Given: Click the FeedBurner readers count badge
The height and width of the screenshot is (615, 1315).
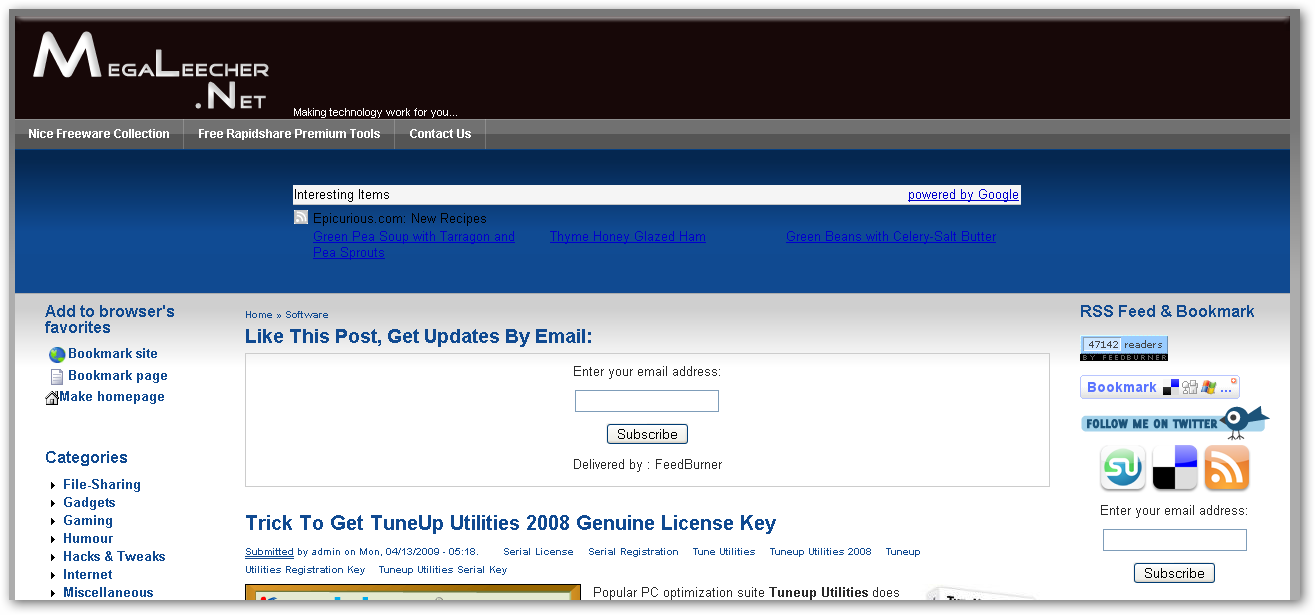Looking at the screenshot, I should pos(1124,348).
